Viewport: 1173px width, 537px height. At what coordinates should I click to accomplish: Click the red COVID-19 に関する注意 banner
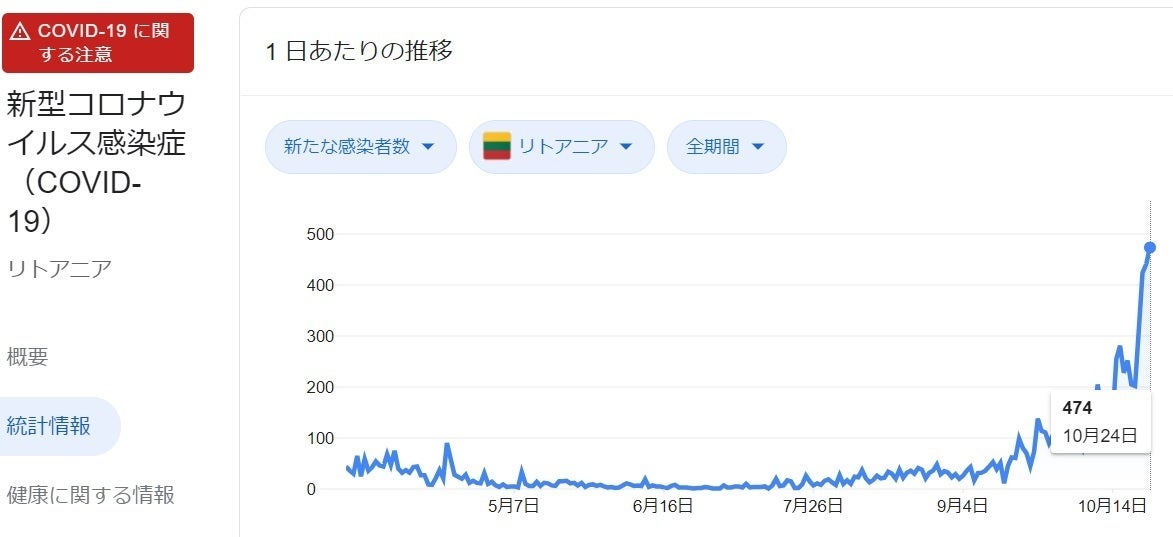[x=98, y=43]
